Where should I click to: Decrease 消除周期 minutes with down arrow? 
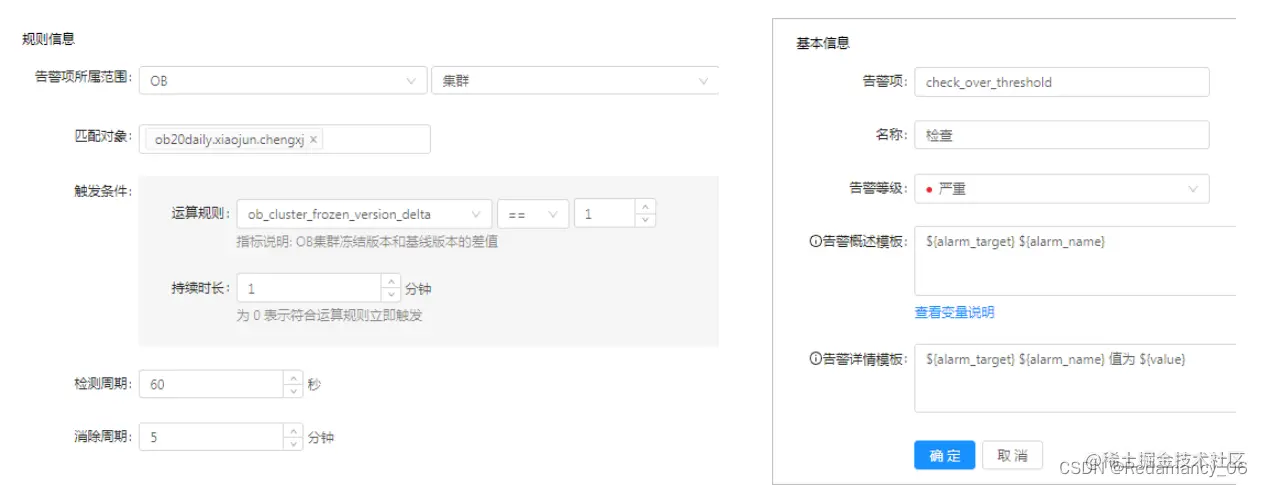(x=293, y=444)
